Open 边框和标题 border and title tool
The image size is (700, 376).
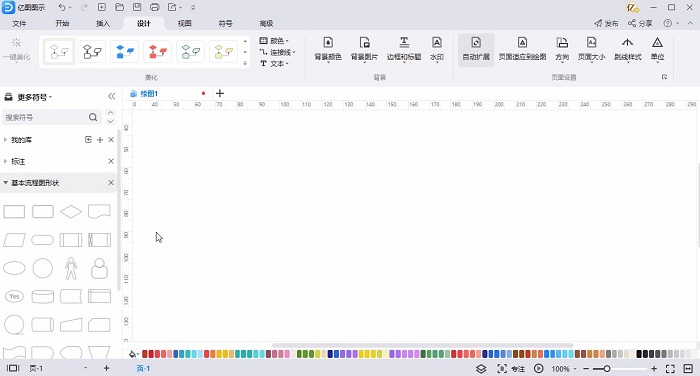click(404, 49)
